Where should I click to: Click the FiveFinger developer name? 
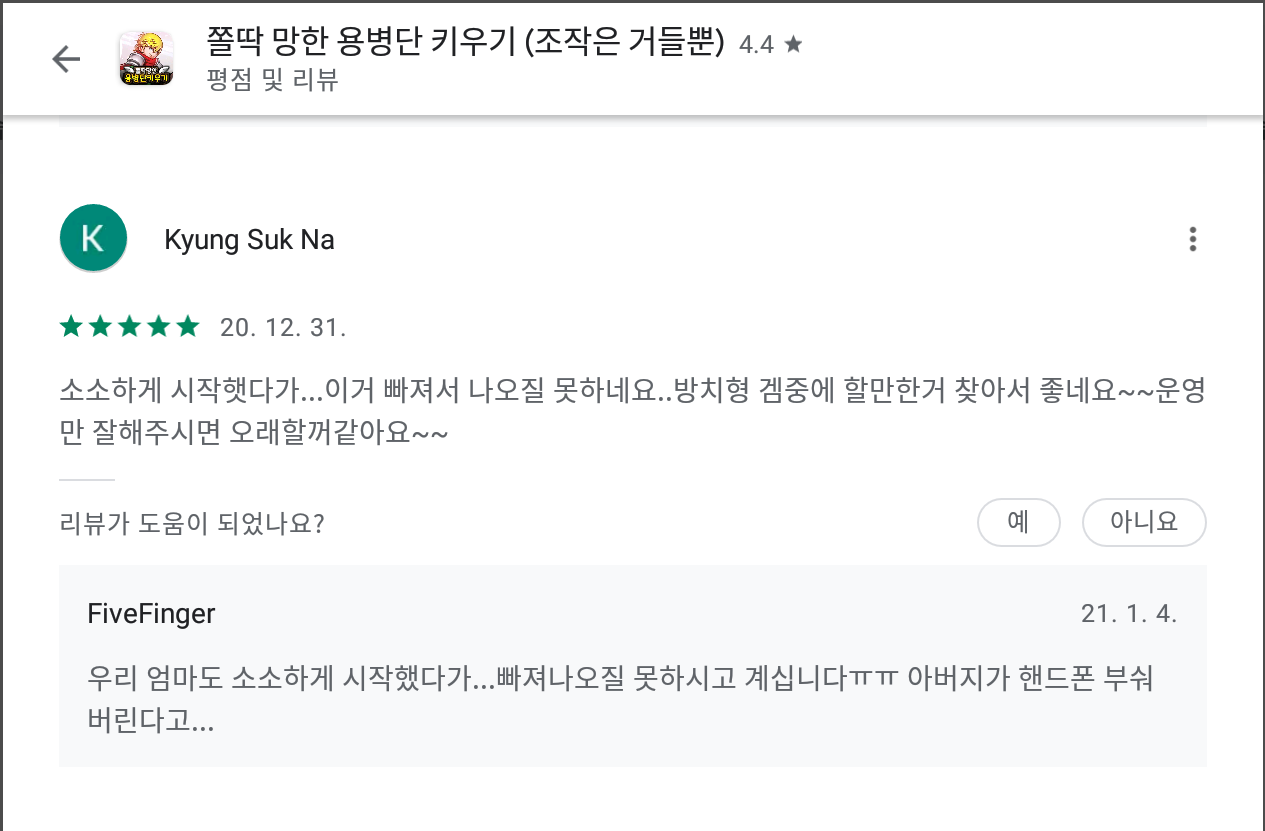(x=151, y=613)
